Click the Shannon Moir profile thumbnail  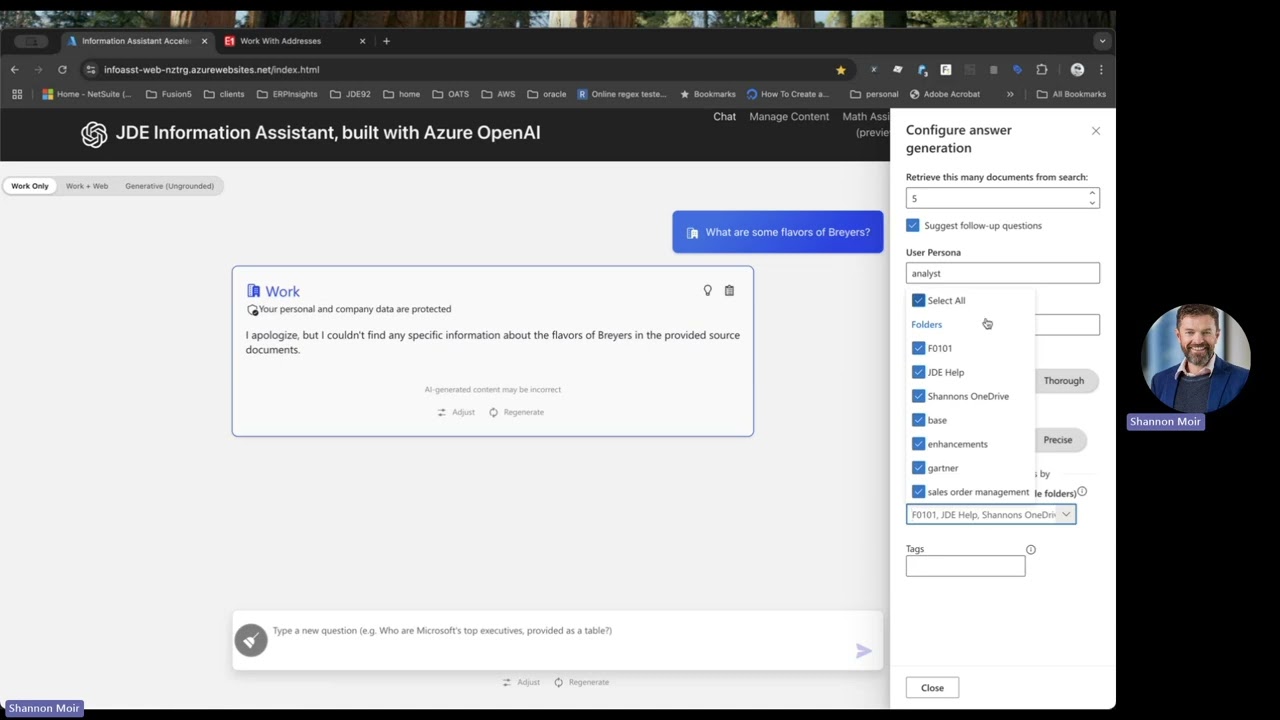click(1196, 359)
